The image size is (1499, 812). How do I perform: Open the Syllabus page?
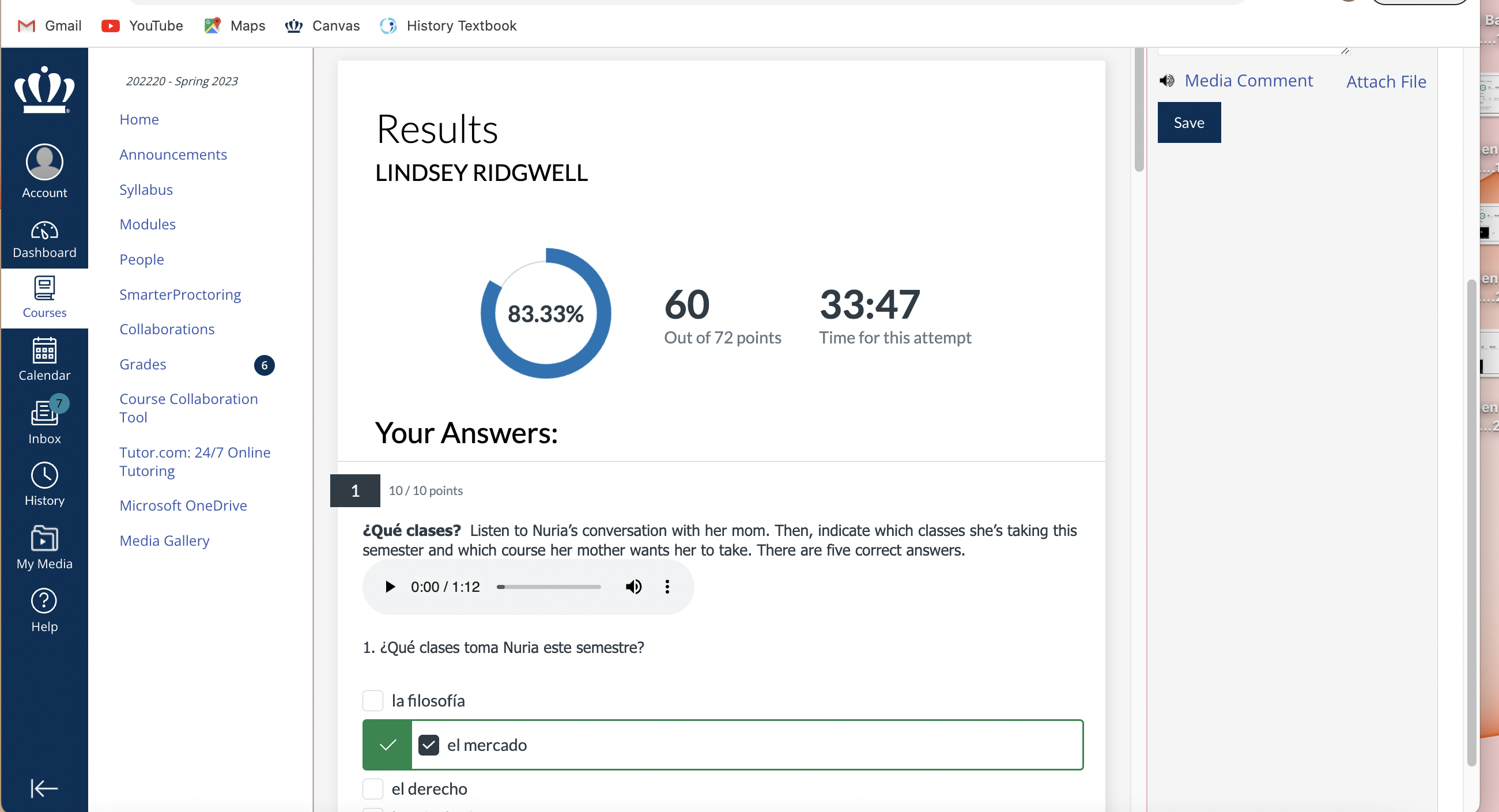pyautogui.click(x=146, y=190)
